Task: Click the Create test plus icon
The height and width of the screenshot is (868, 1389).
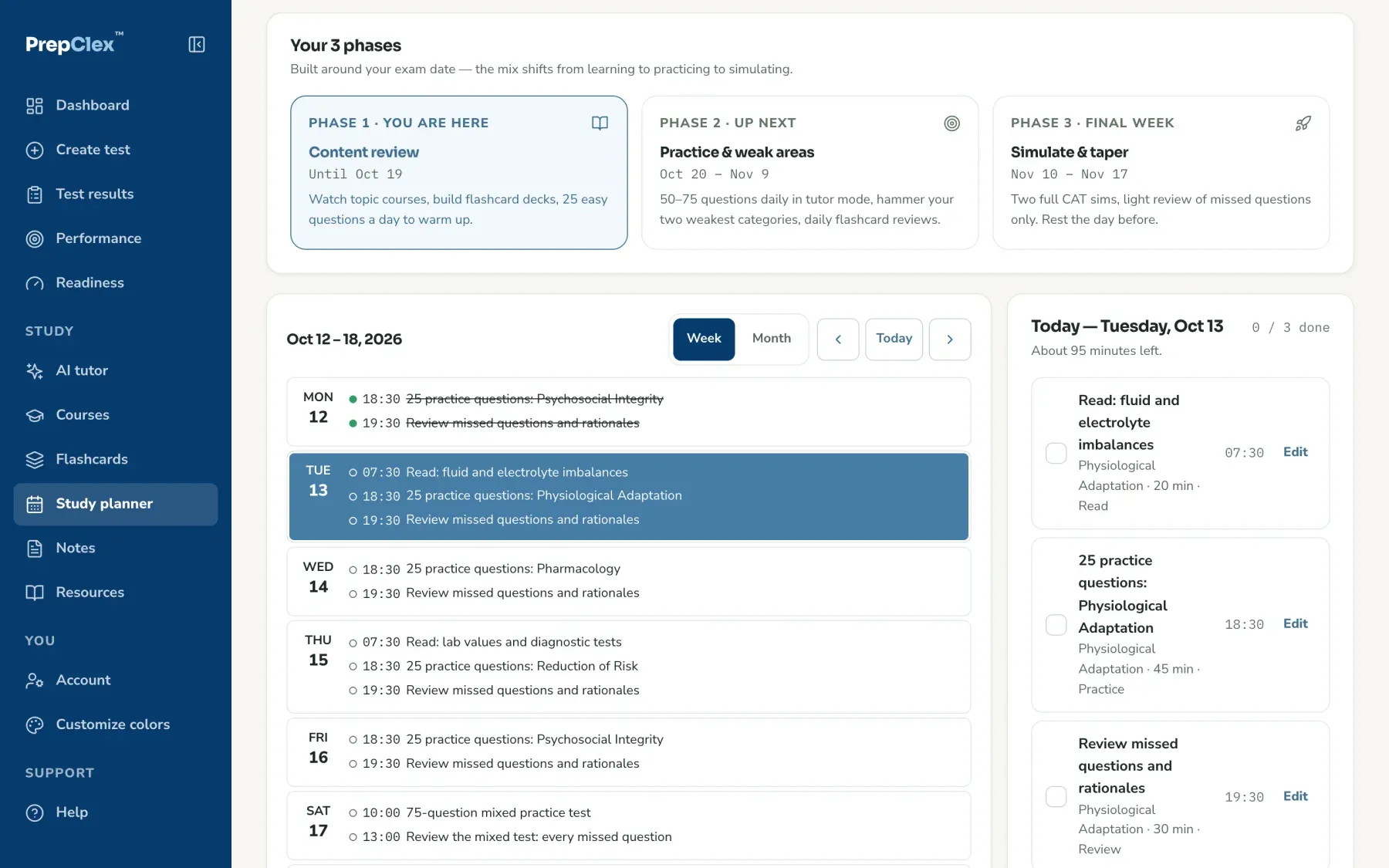Action: tap(35, 150)
